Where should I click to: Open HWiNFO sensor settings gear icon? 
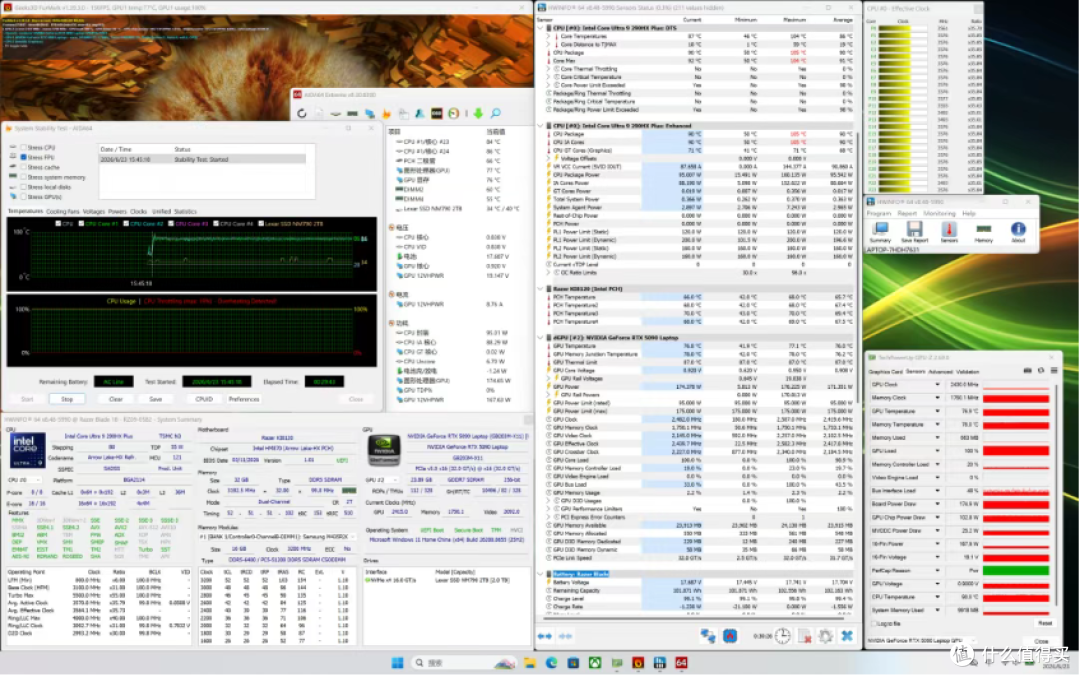[826, 636]
